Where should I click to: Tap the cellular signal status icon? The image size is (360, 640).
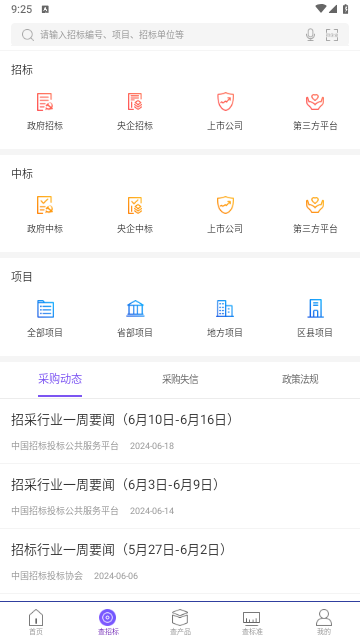[333, 9]
